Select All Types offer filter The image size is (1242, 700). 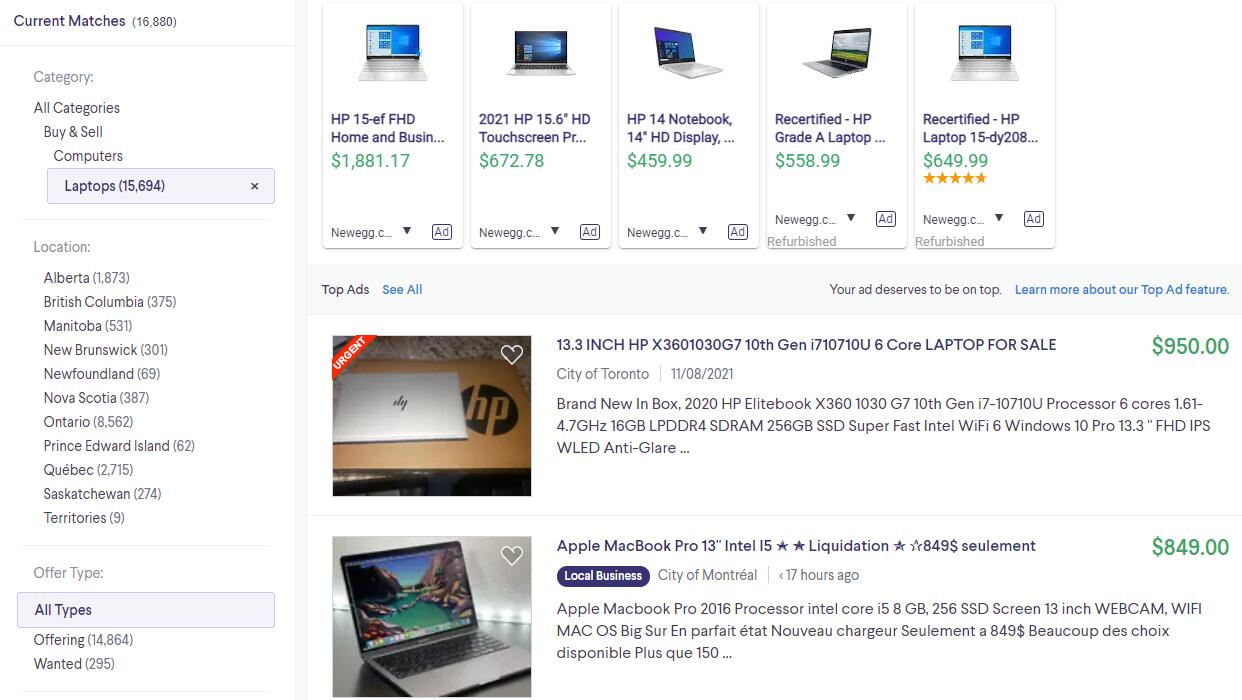tap(146, 610)
